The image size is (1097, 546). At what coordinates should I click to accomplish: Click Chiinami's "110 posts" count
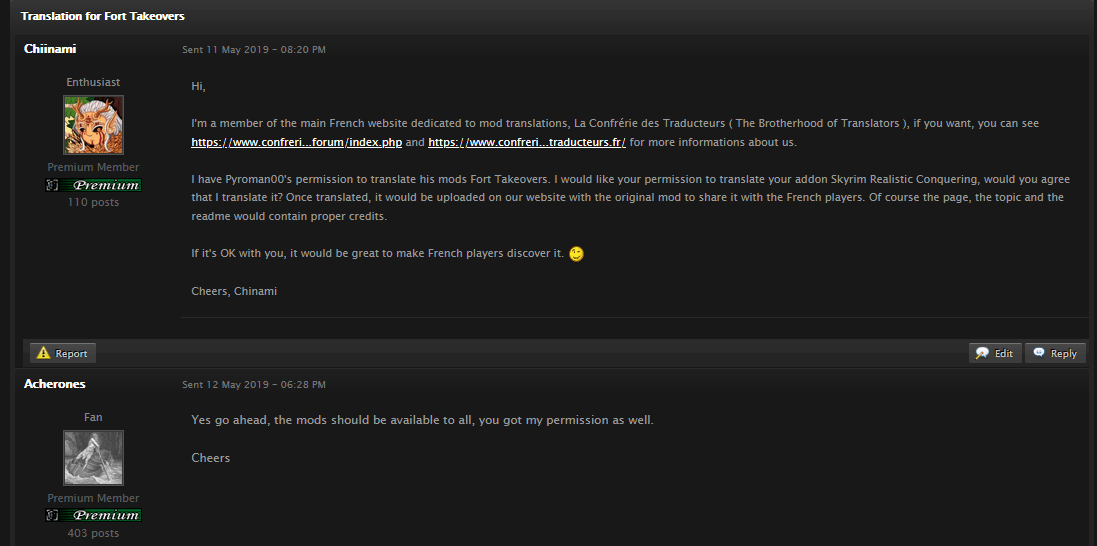[x=93, y=202]
